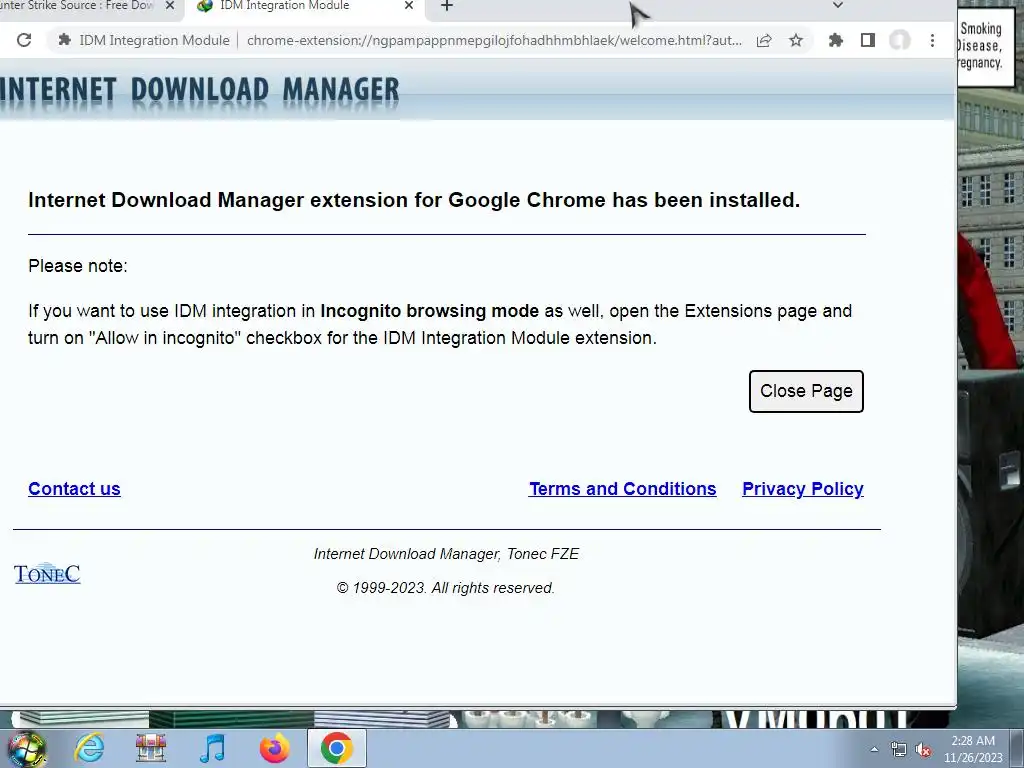Reload the page with Chrome refresh icon
1024x768 pixels.
coord(24,40)
